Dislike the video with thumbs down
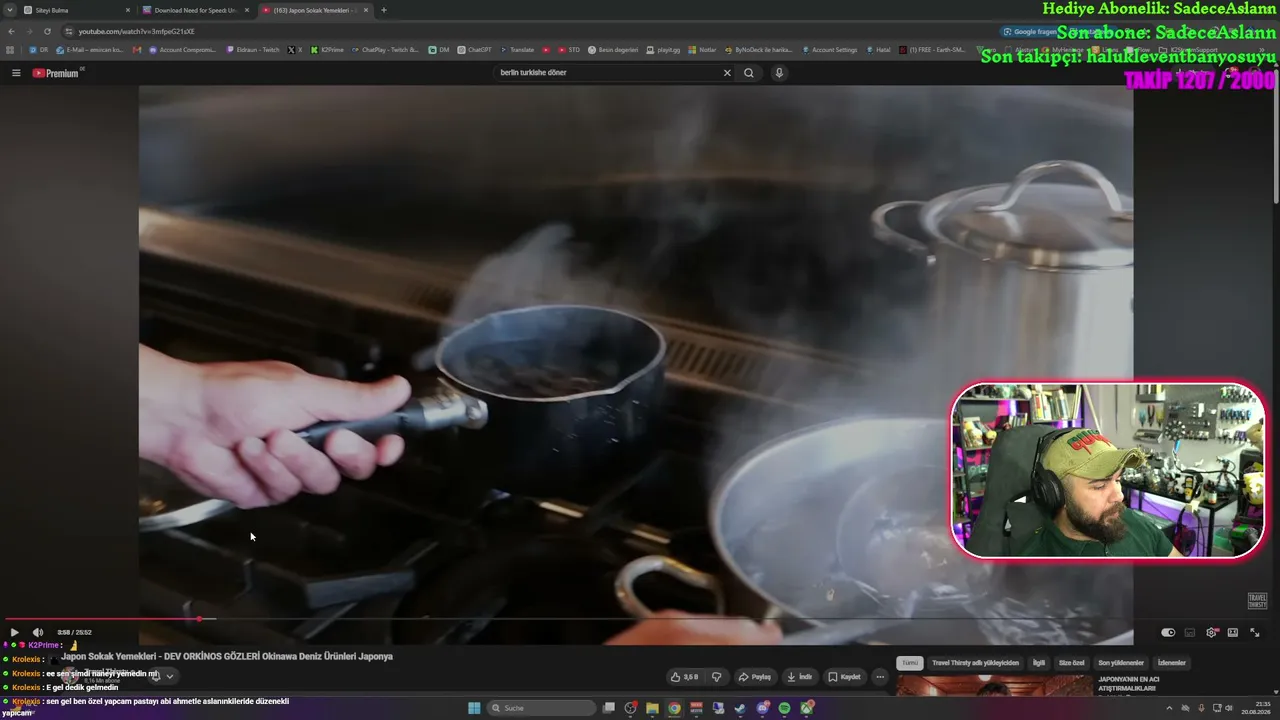The height and width of the screenshot is (720, 1280). tap(716, 677)
